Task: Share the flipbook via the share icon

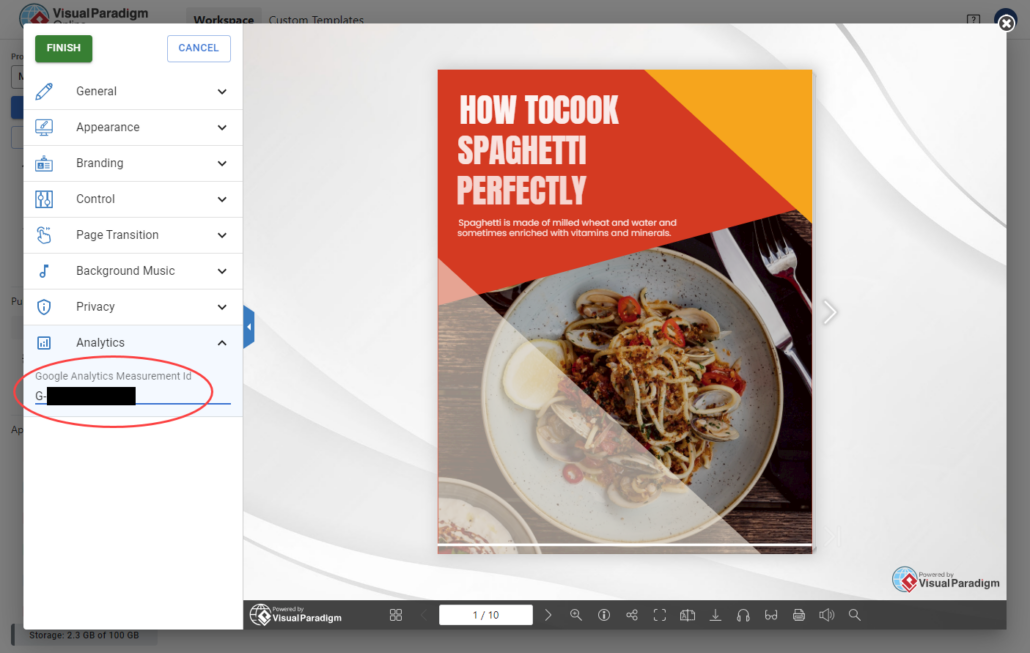Action: [632, 614]
